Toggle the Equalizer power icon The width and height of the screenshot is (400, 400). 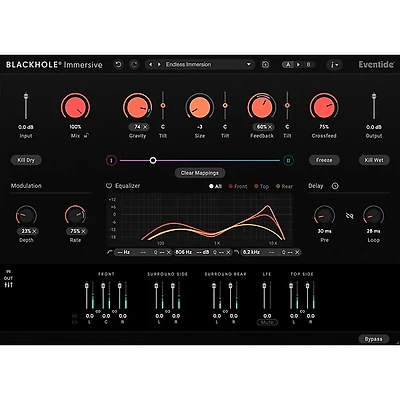click(x=109, y=186)
